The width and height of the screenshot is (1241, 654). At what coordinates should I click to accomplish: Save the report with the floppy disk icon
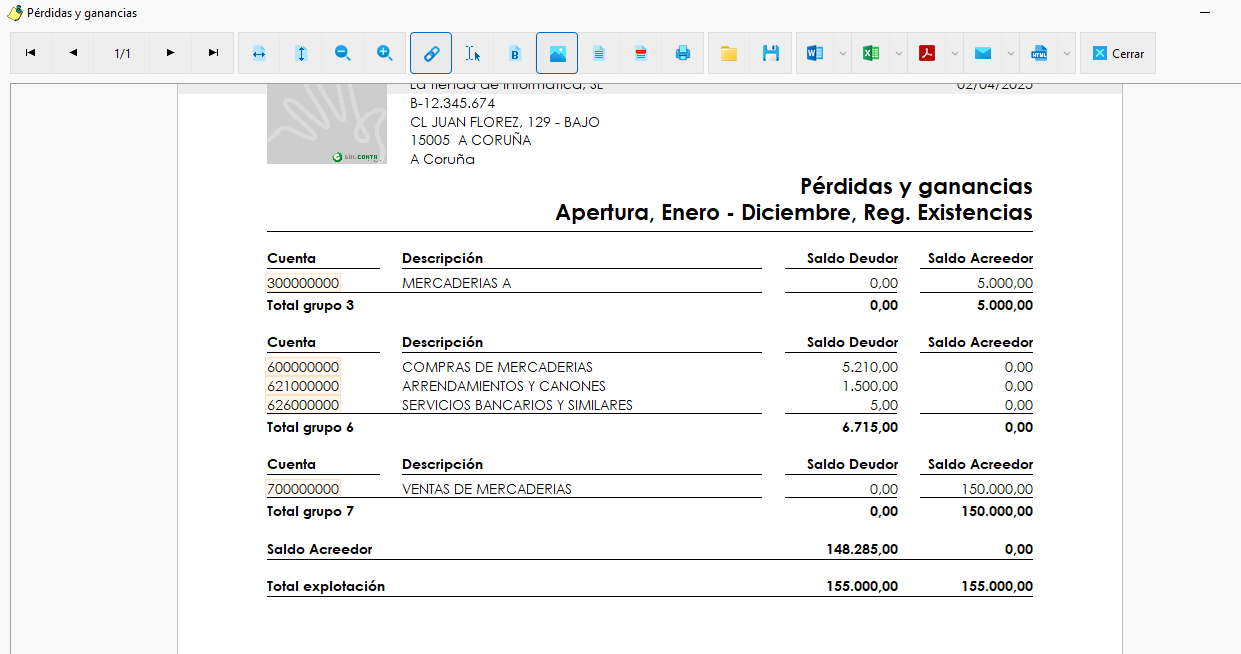click(x=771, y=53)
